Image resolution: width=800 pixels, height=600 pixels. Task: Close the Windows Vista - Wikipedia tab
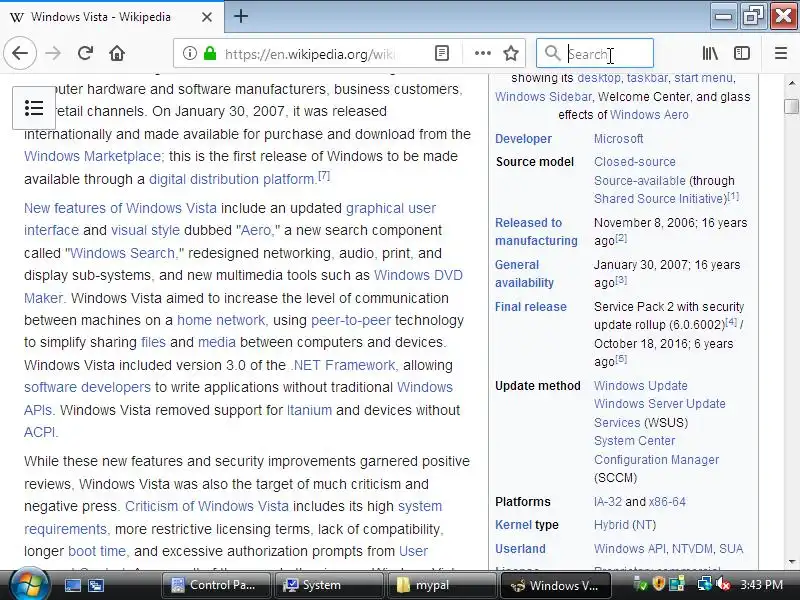click(207, 17)
